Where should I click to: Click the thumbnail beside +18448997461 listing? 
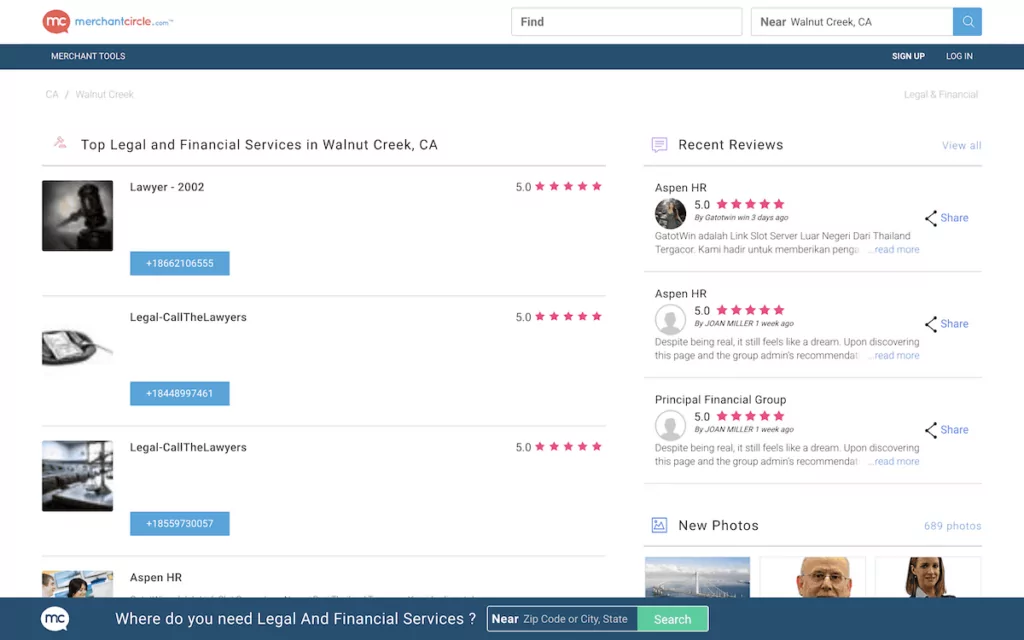pos(78,346)
